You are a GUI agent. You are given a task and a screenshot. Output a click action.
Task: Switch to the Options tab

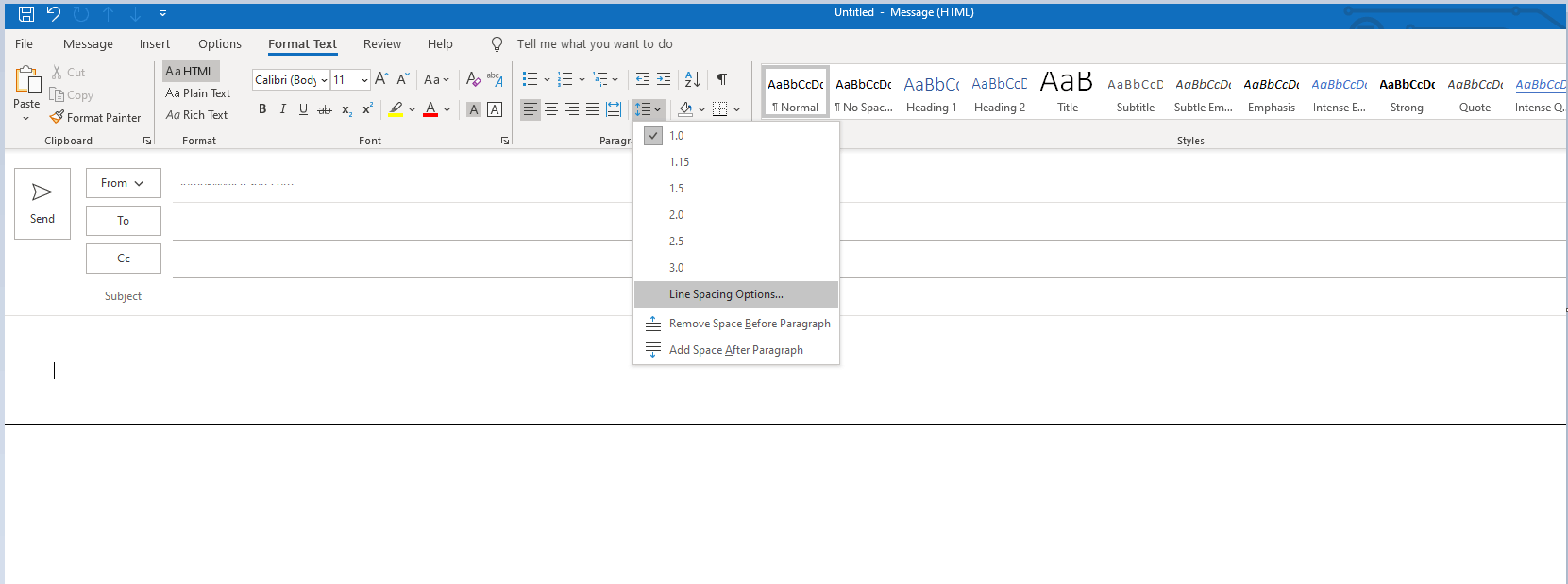pyautogui.click(x=220, y=44)
